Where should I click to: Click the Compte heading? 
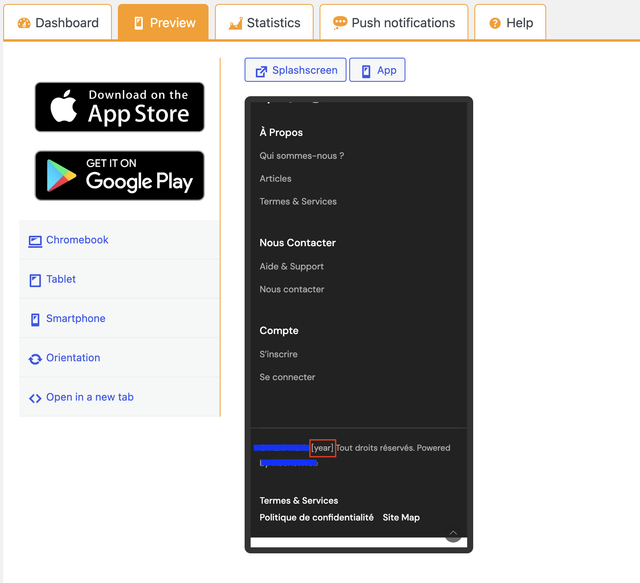279,330
